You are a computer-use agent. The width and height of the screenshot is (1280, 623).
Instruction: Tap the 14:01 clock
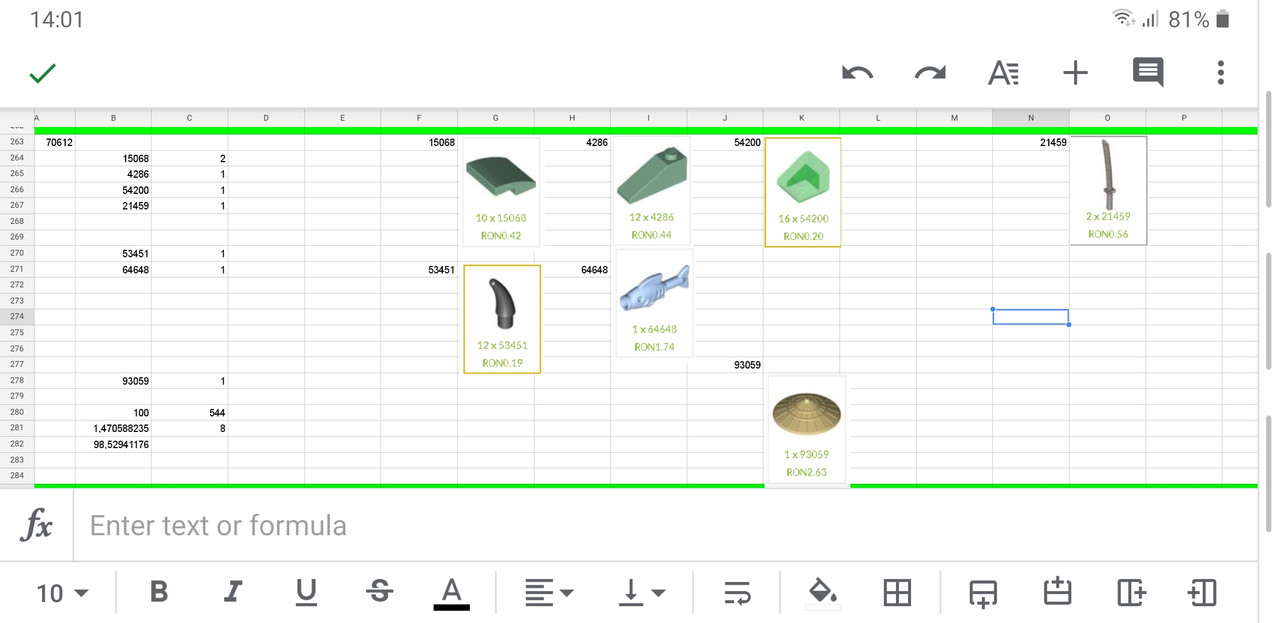pos(57,19)
